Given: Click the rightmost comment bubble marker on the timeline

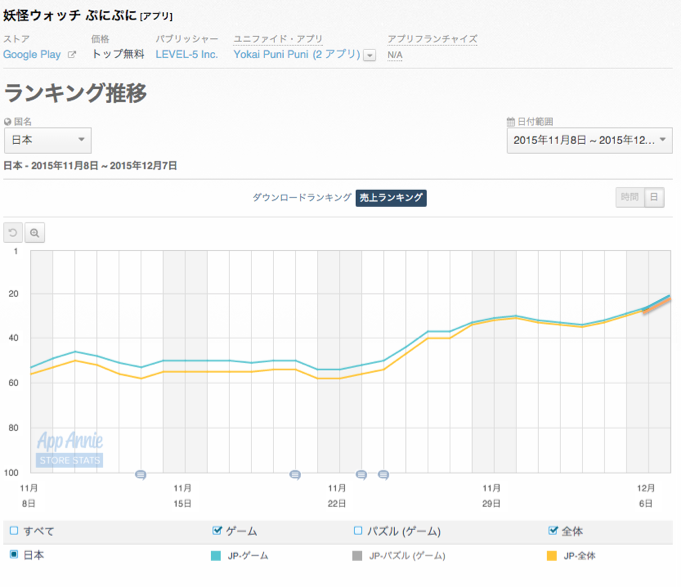Looking at the screenshot, I should pyautogui.click(x=383, y=474).
